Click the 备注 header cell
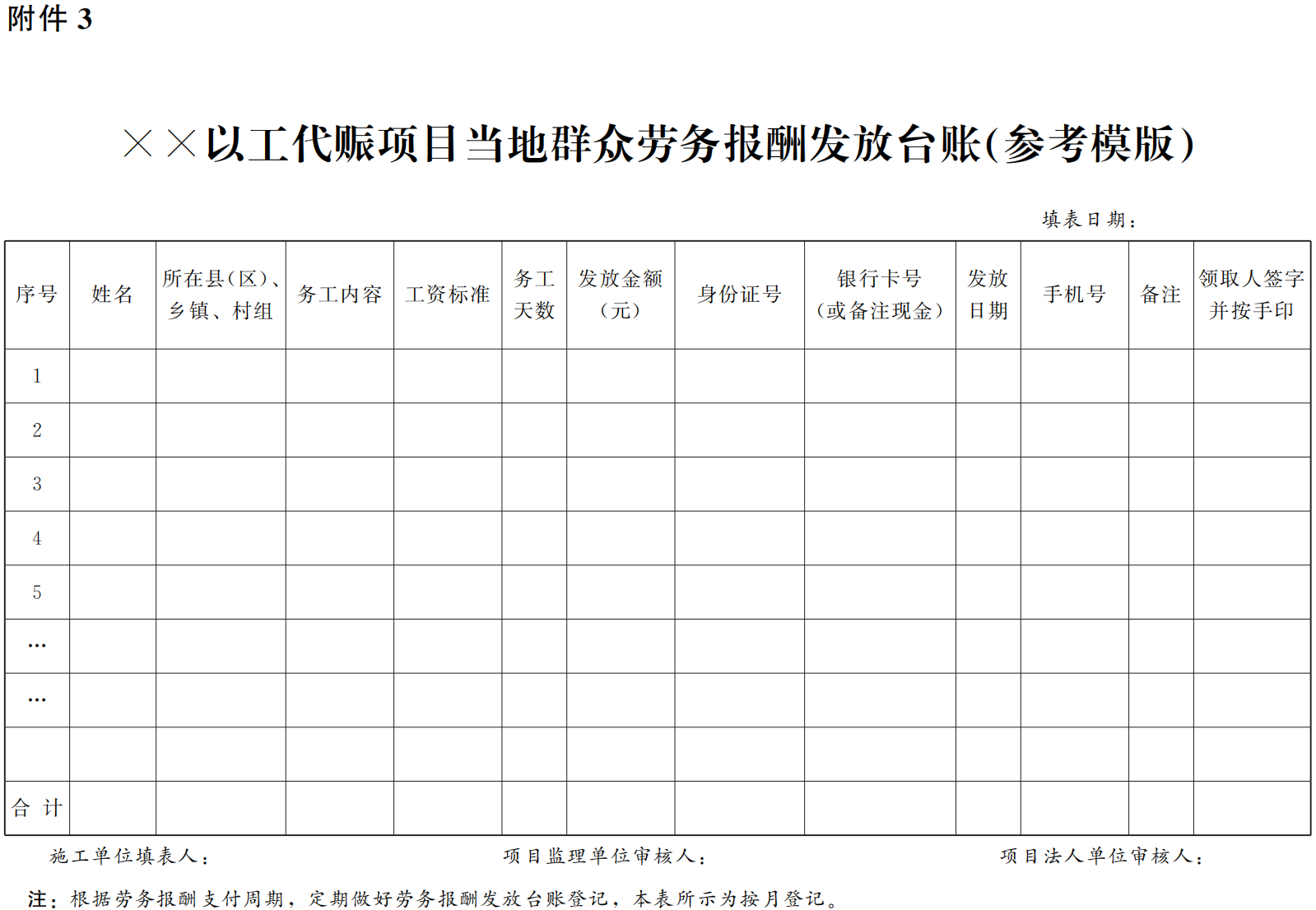Viewport: 1316px width, 910px height. (x=1160, y=295)
